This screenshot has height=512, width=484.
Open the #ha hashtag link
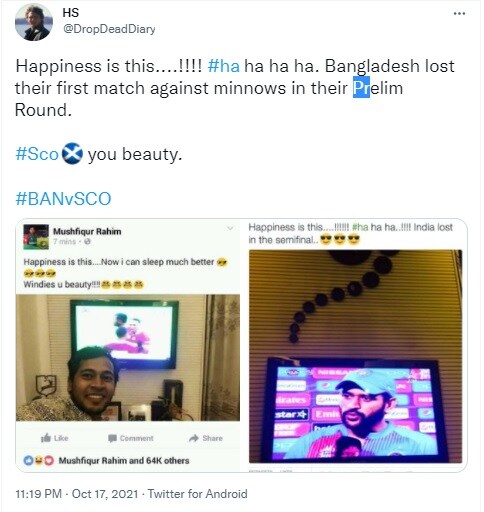(x=224, y=66)
